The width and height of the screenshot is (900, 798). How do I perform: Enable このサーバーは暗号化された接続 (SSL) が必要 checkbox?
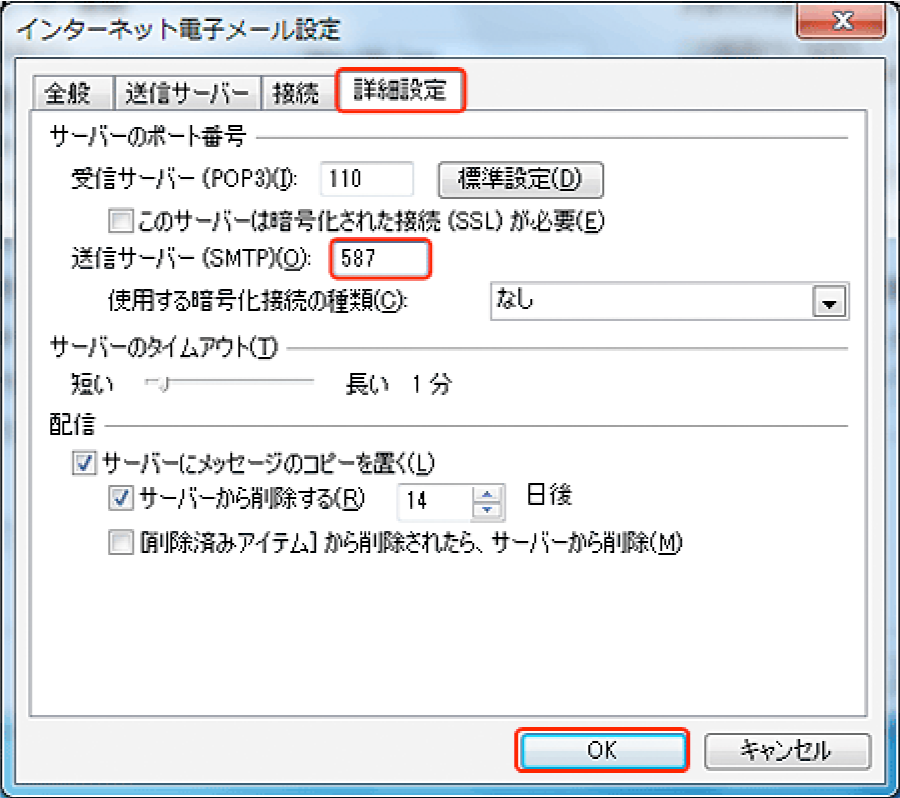point(120,219)
